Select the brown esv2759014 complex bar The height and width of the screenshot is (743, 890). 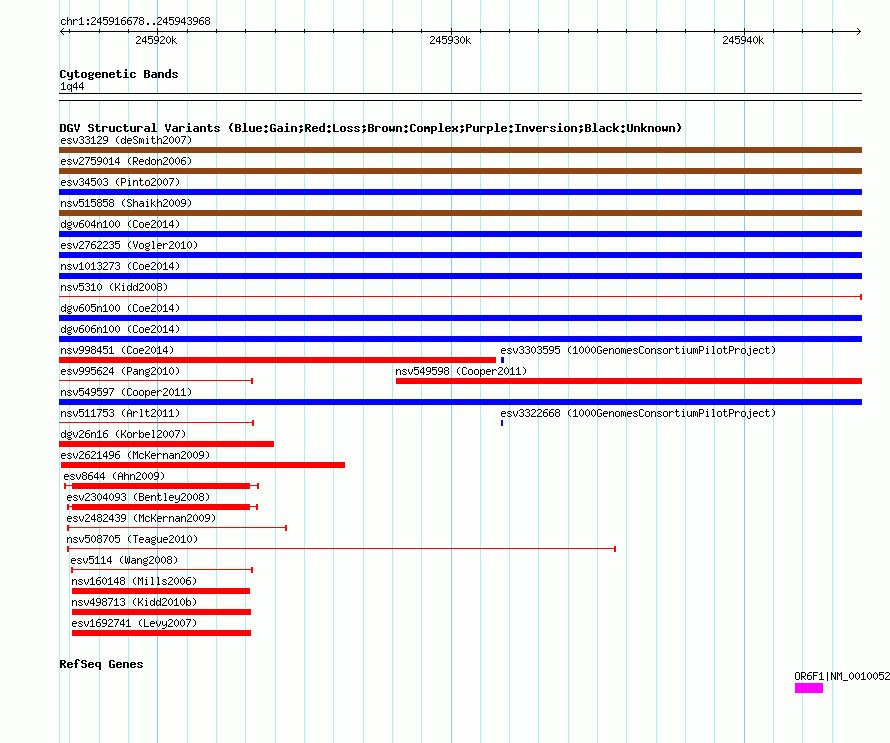[460, 171]
